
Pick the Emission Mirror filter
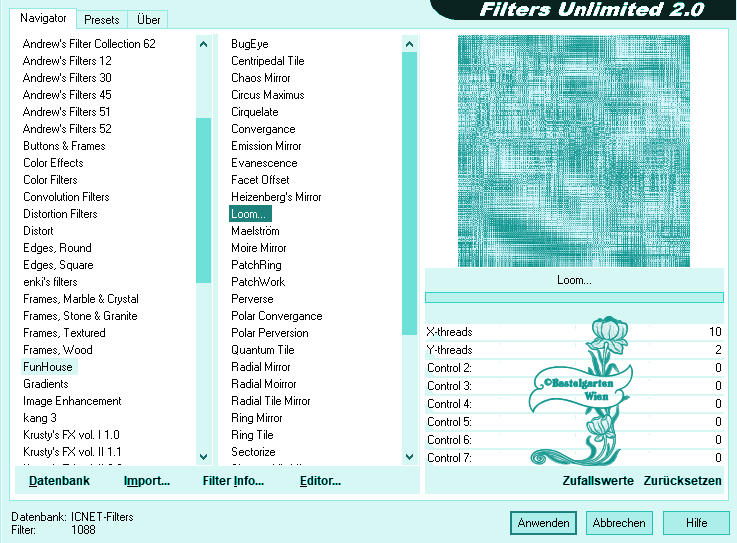coord(266,146)
